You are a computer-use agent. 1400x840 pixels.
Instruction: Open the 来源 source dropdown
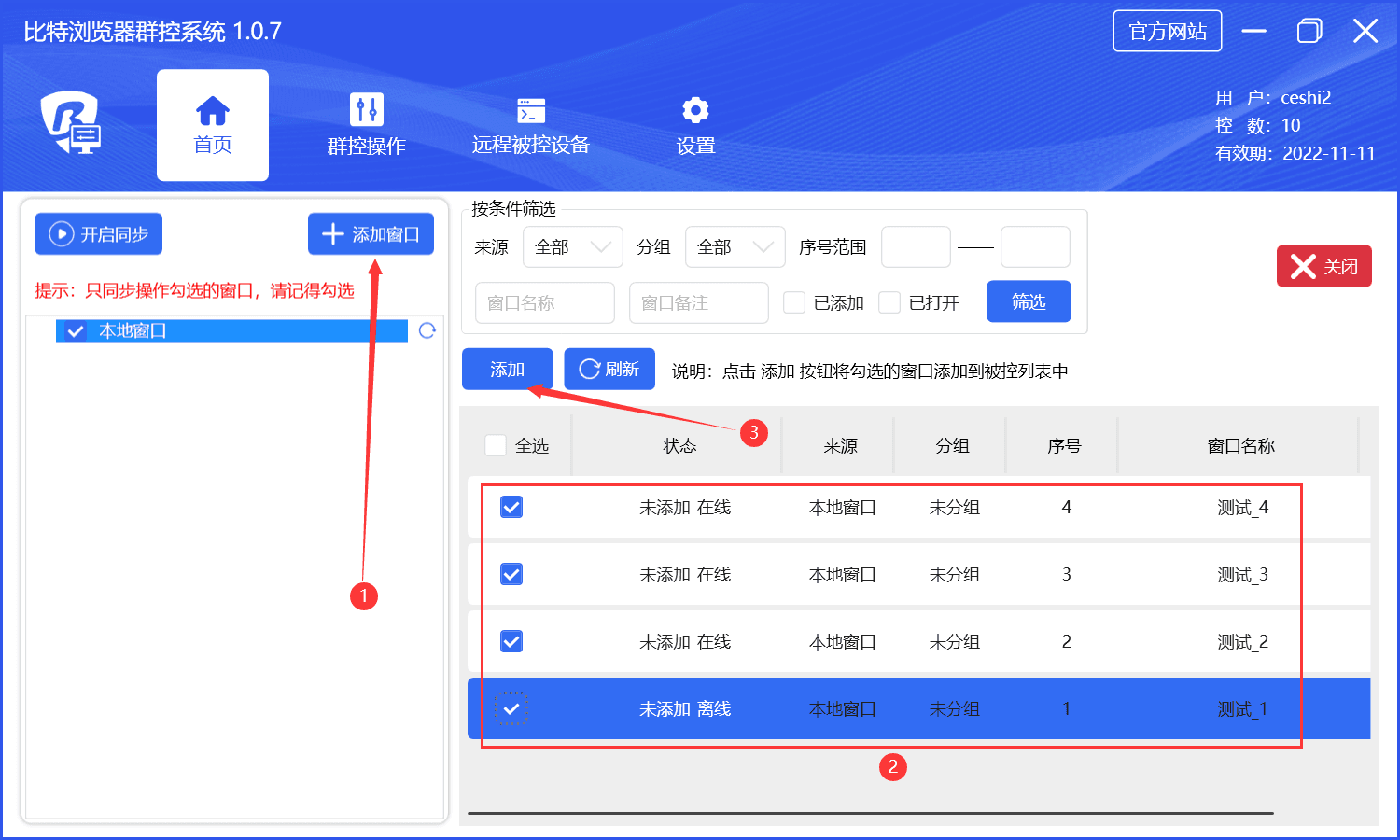click(572, 246)
